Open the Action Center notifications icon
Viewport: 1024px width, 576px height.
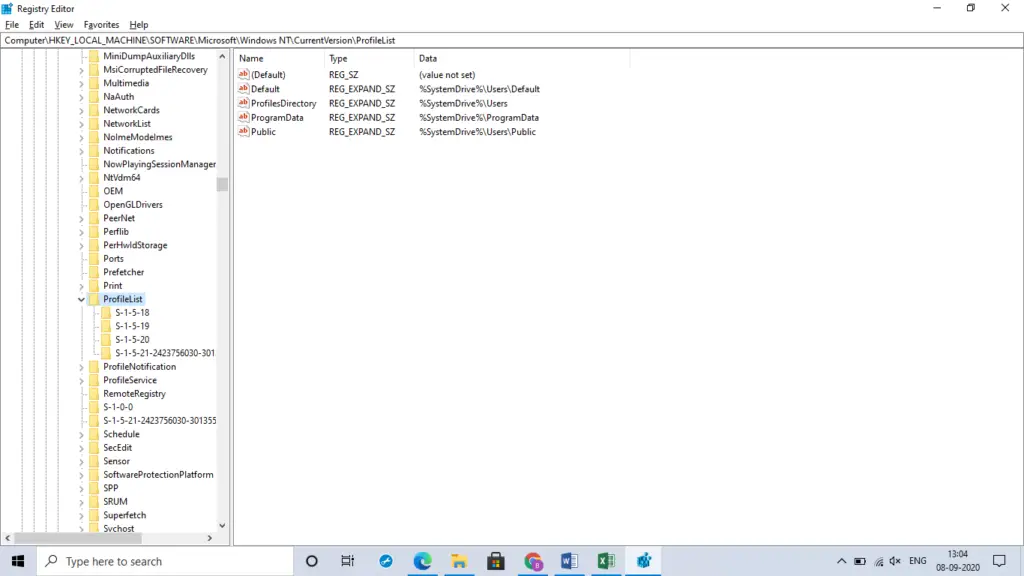tap(999, 562)
